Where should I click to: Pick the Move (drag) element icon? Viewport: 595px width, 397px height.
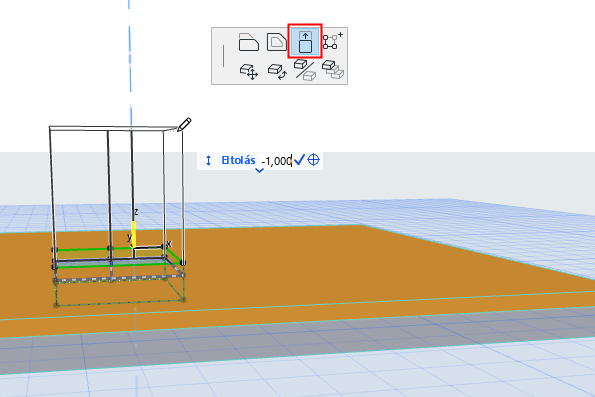[249, 71]
